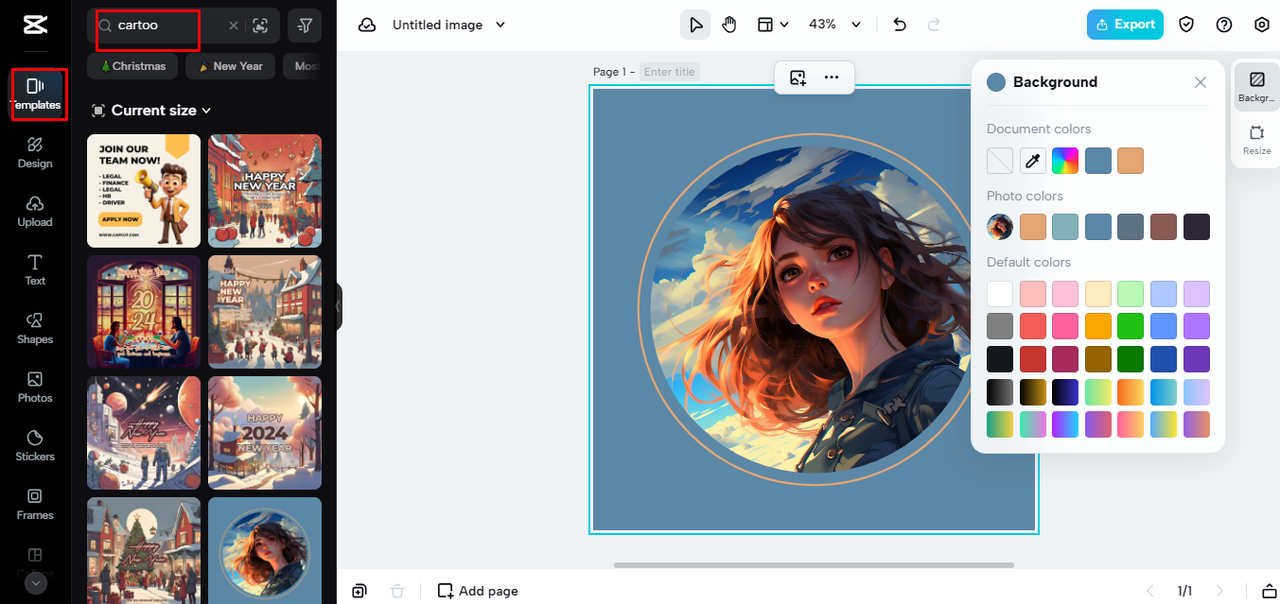Open the rainbow custom color picker
1280x604 pixels.
pos(1065,161)
